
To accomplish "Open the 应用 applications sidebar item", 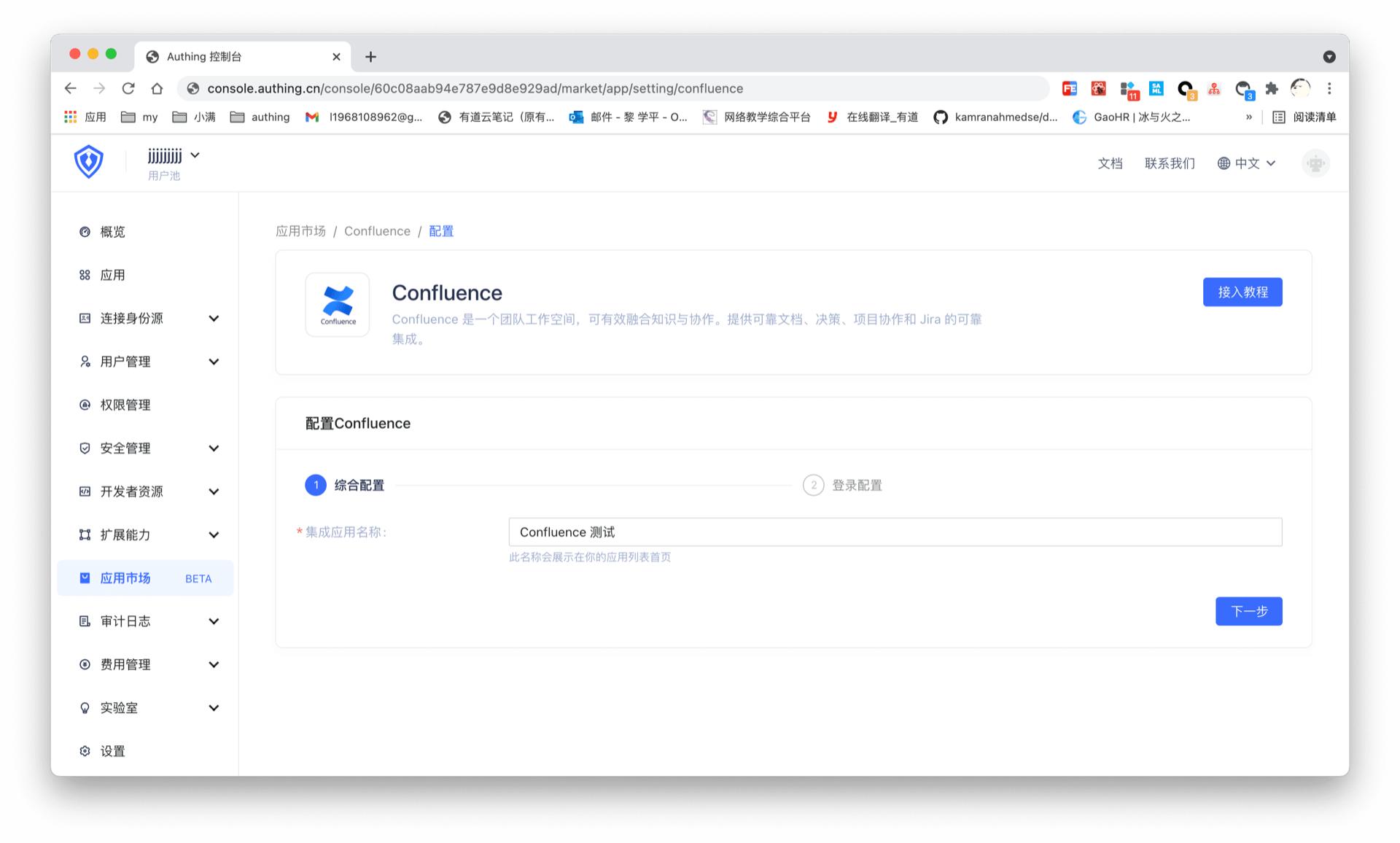I will (146, 275).
